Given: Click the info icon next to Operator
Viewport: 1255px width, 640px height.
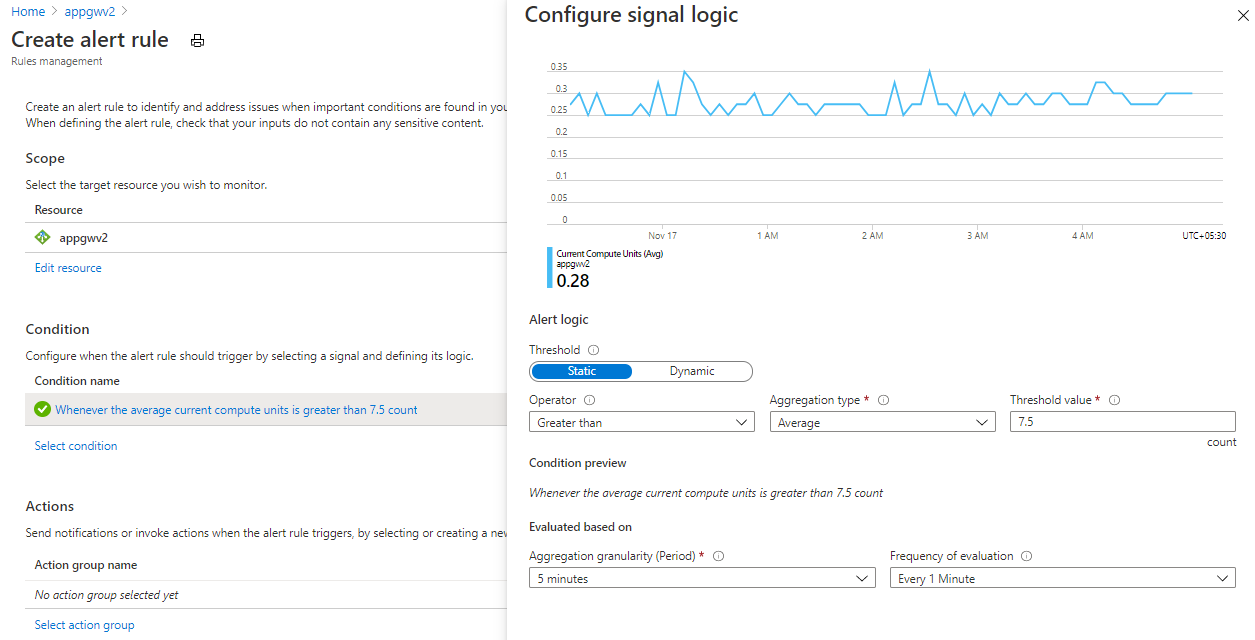Looking at the screenshot, I should (589, 400).
